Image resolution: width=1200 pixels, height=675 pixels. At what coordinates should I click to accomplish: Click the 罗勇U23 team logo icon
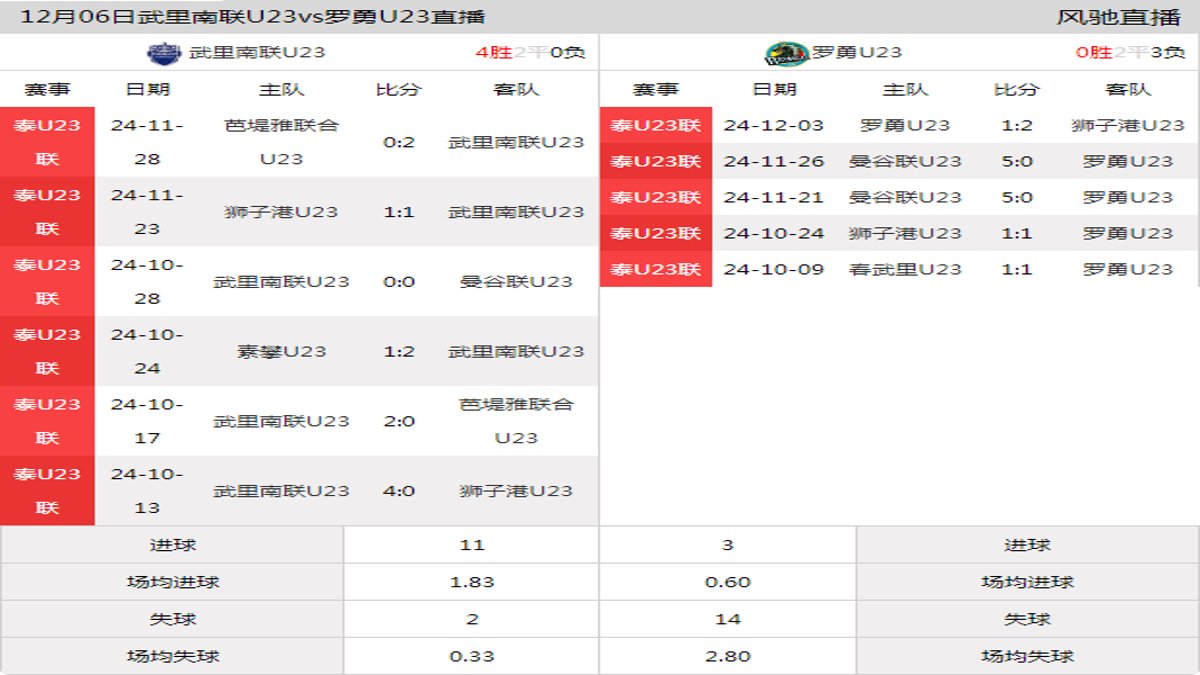pos(787,53)
